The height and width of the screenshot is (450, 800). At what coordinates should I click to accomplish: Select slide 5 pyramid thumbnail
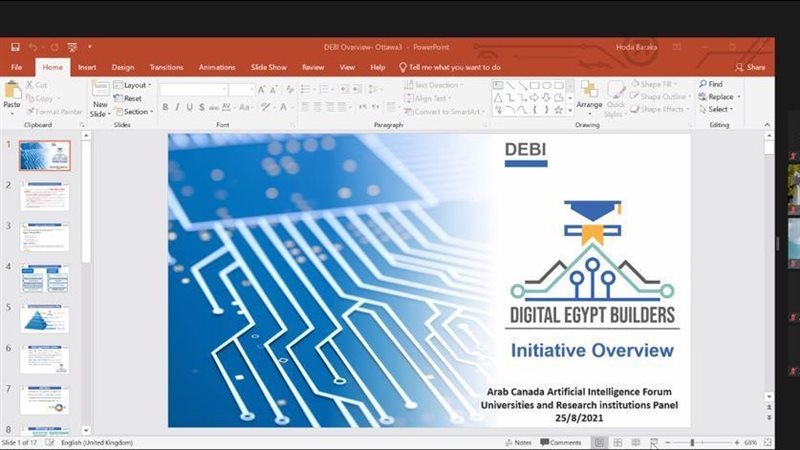point(44,319)
